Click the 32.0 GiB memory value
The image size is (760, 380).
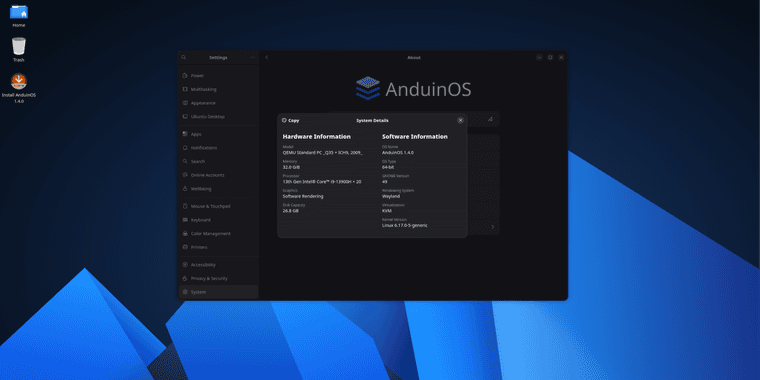click(291, 167)
